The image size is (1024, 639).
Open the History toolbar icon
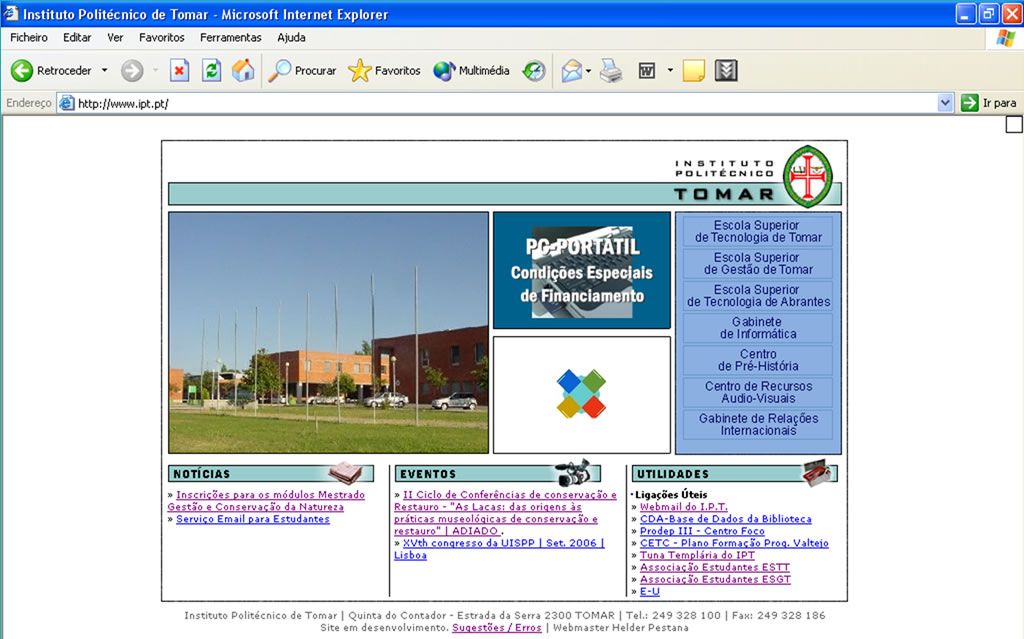pyautogui.click(x=534, y=71)
